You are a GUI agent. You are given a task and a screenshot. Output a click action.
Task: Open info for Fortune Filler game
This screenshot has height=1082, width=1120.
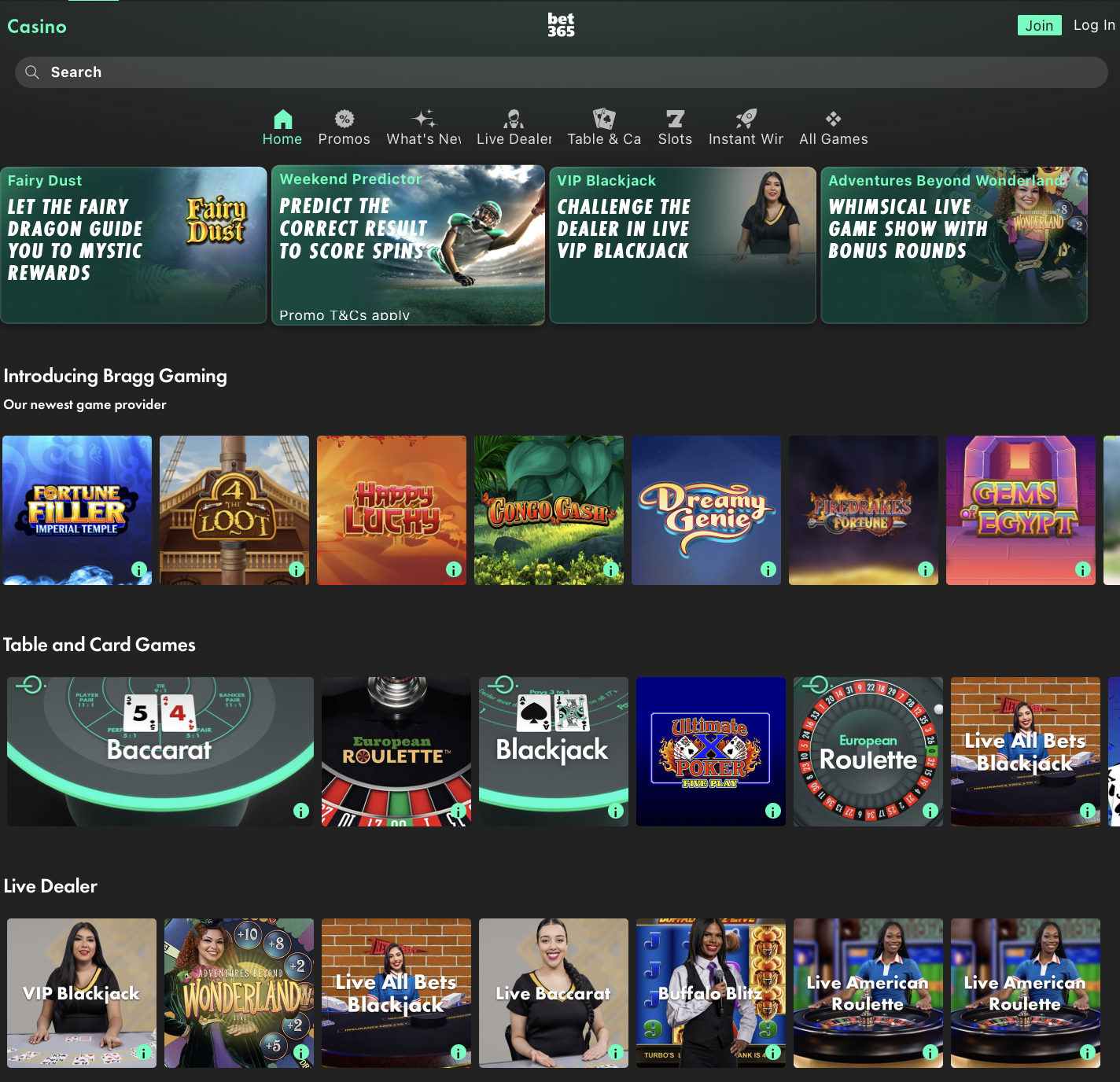[138, 569]
